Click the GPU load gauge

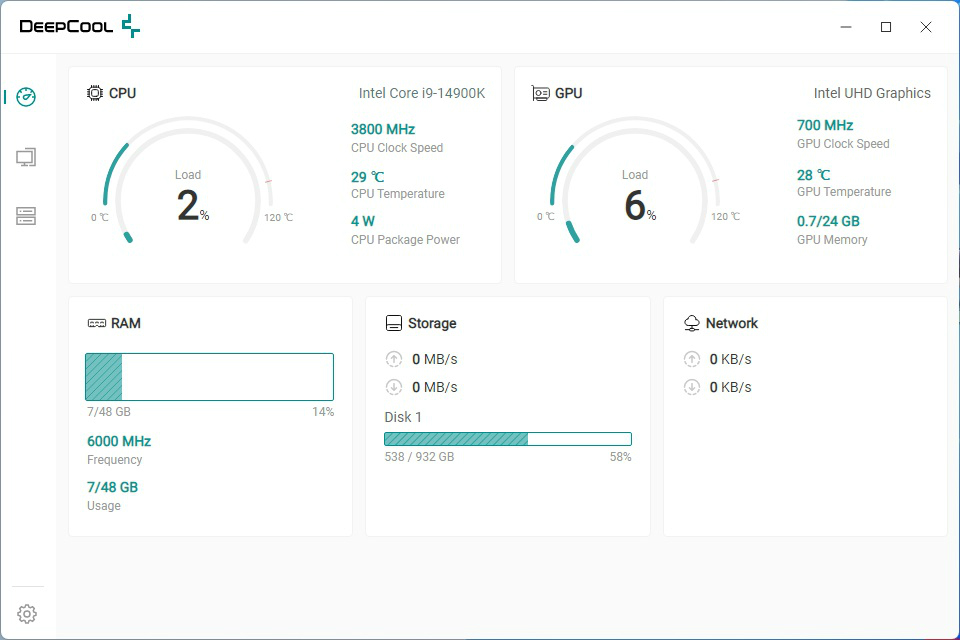[x=636, y=181]
